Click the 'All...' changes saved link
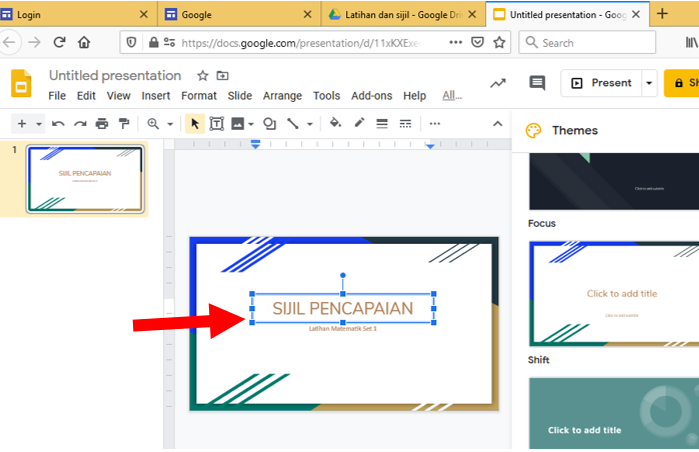 (x=452, y=96)
